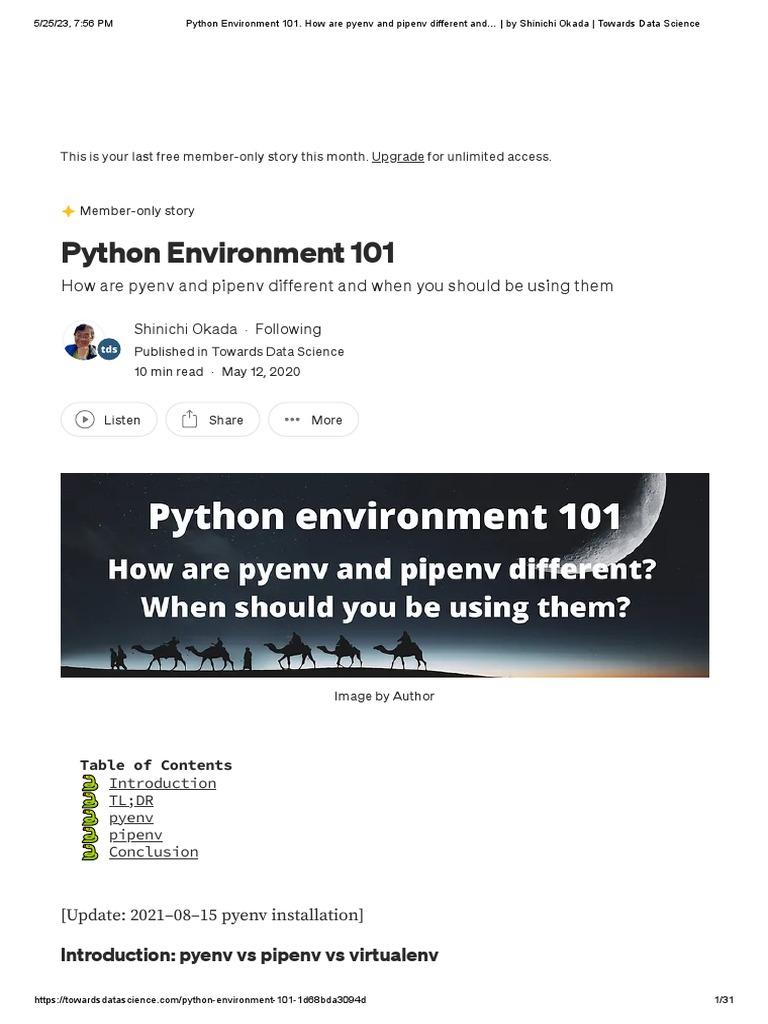Jump to the Conclusion section

pos(153,852)
